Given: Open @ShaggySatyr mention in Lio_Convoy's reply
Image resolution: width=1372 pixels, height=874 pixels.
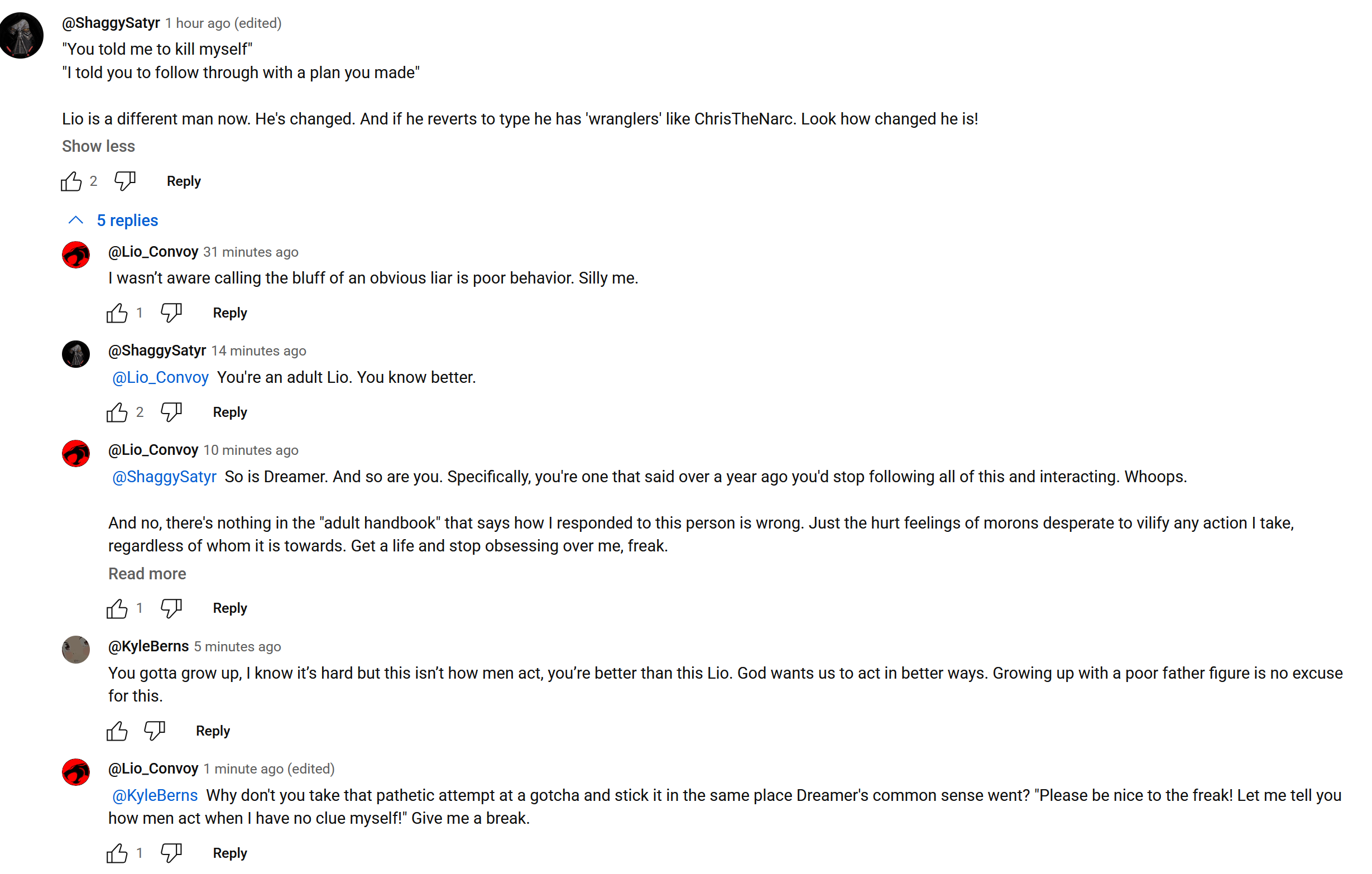Looking at the screenshot, I should tap(164, 477).
